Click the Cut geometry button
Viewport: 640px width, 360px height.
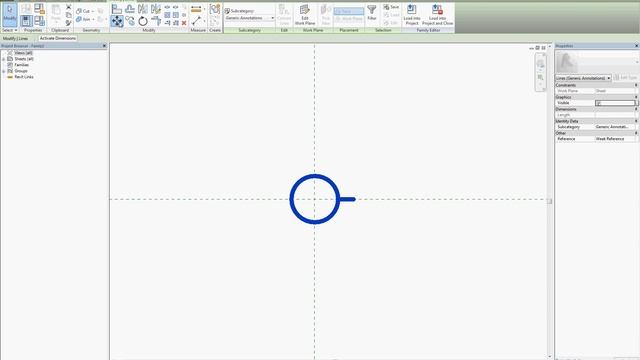pyautogui.click(x=84, y=11)
